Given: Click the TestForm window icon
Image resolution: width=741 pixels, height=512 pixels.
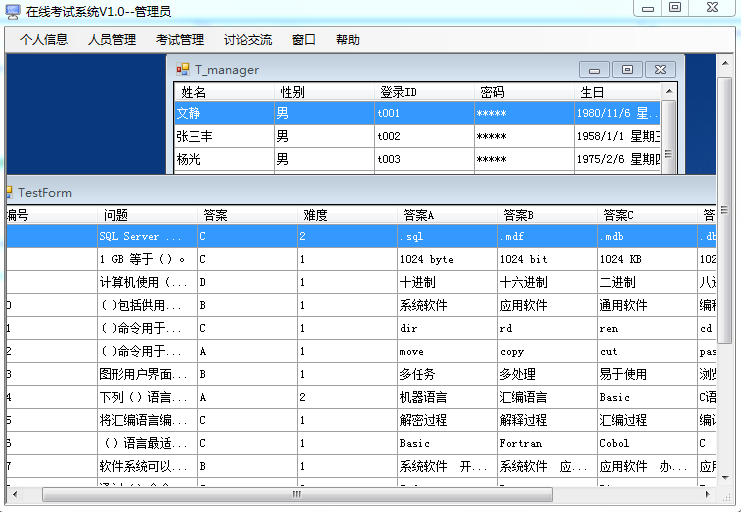Looking at the screenshot, I should tap(9, 192).
